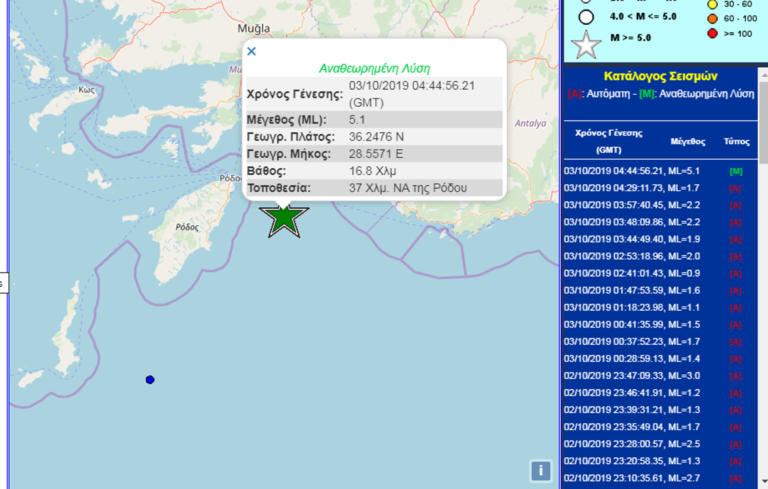The image size is (768, 489).
Task: Click the earthquake catalog vertical scrollbar
Action: tap(762, 300)
